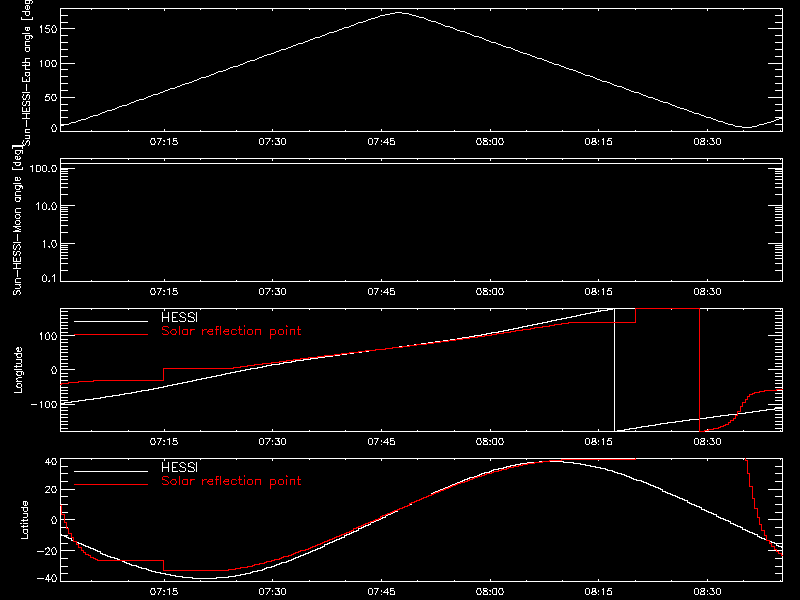Select the 1.0 tick on Moon angle axis

point(49,244)
